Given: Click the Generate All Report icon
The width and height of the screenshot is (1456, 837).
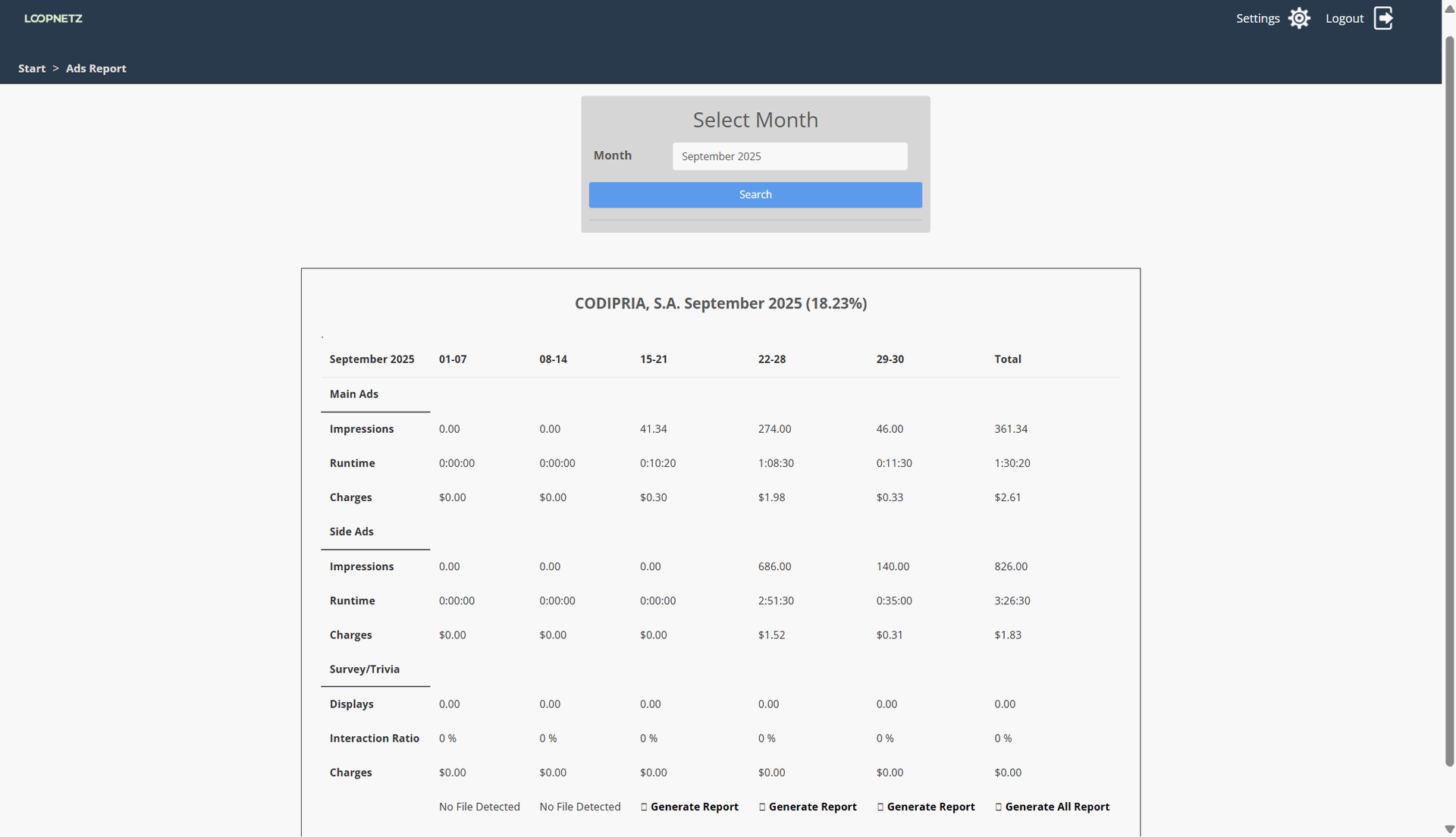Looking at the screenshot, I should pos(999,807).
